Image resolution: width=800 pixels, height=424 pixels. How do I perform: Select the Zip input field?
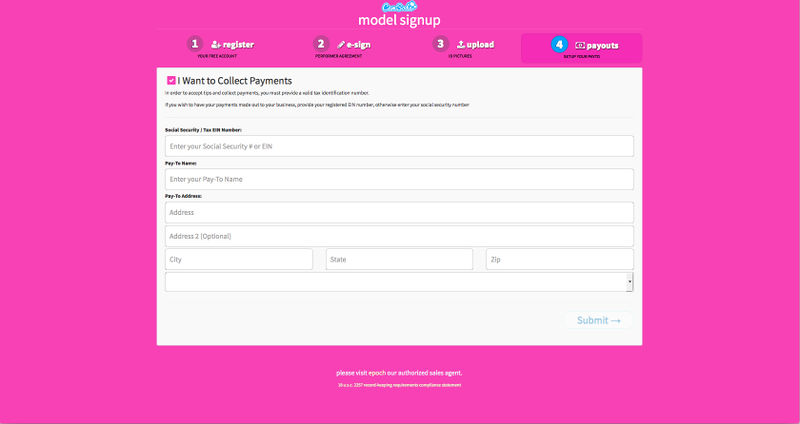pos(559,259)
